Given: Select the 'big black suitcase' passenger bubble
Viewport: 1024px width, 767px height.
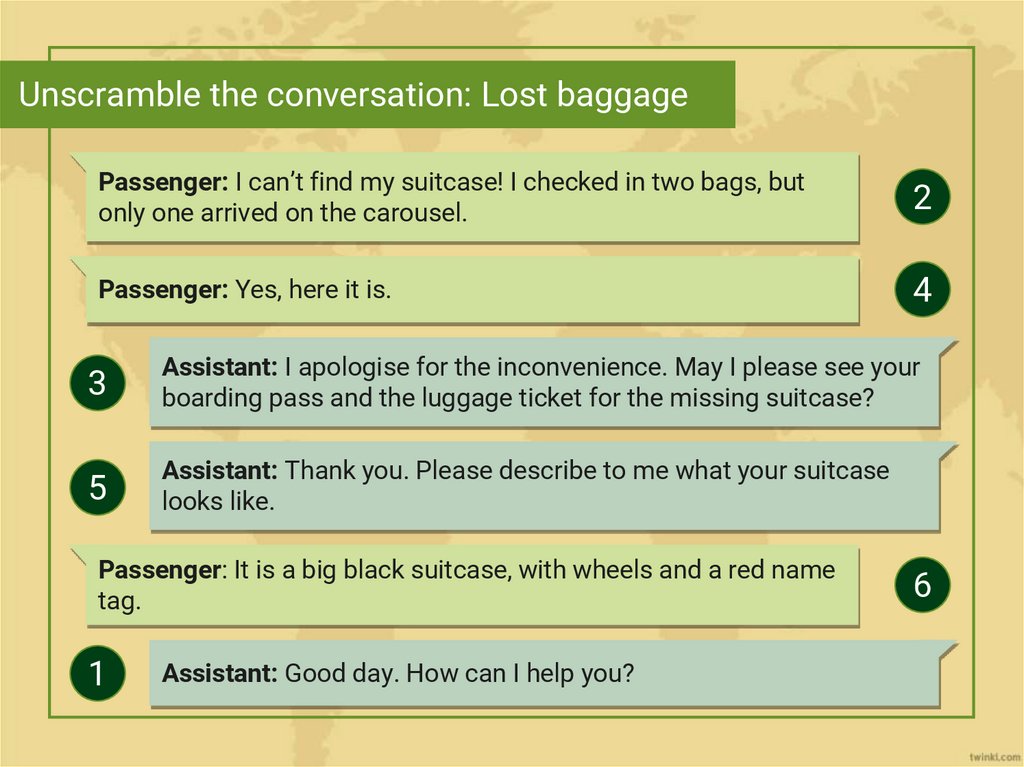Looking at the screenshot, I should [471, 586].
